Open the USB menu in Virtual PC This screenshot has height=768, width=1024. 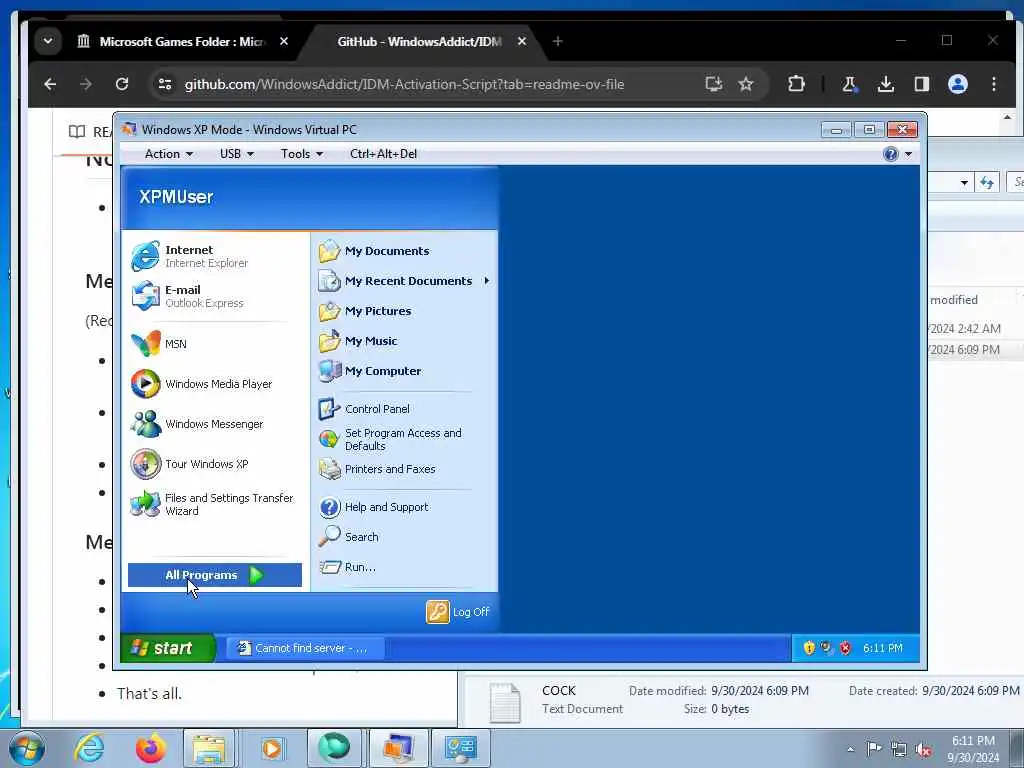click(236, 154)
